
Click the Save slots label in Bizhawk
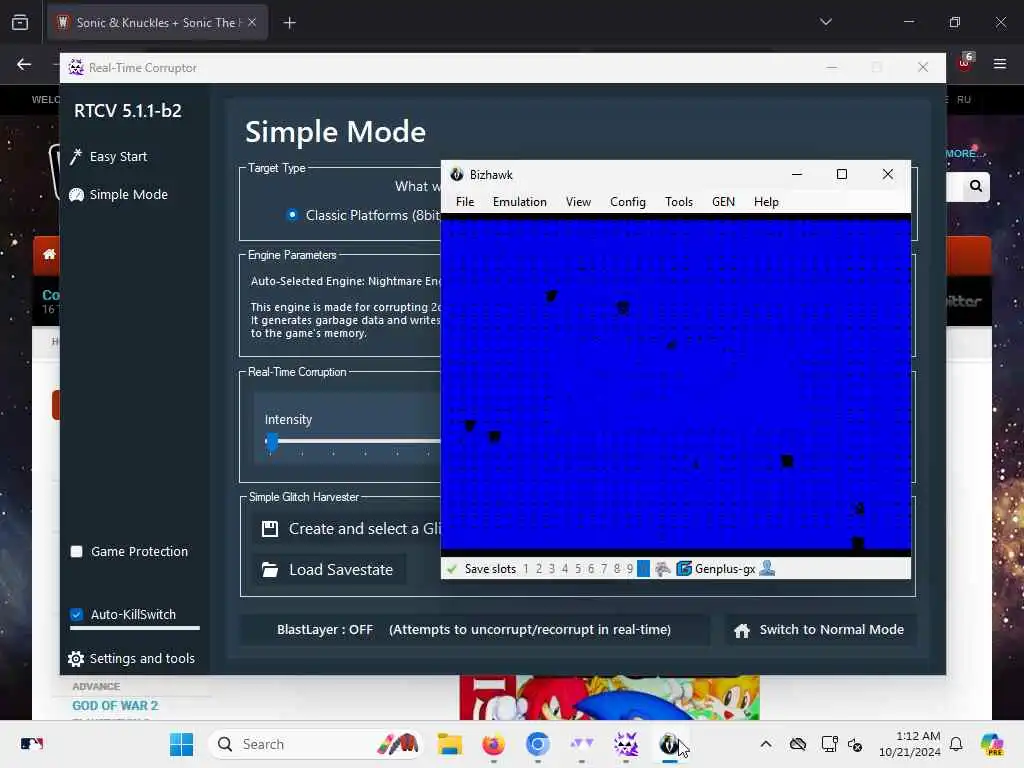[490, 569]
